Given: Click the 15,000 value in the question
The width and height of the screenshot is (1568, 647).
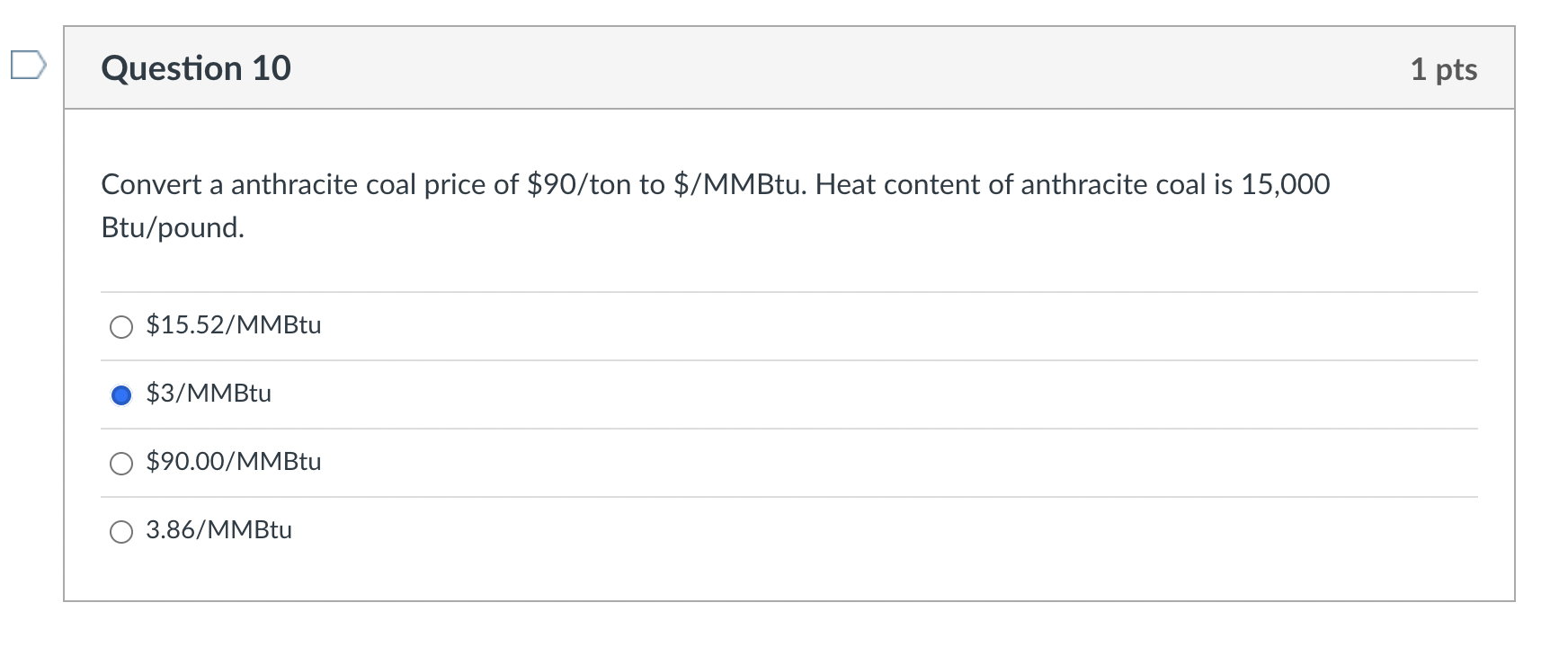Looking at the screenshot, I should [x=1285, y=184].
